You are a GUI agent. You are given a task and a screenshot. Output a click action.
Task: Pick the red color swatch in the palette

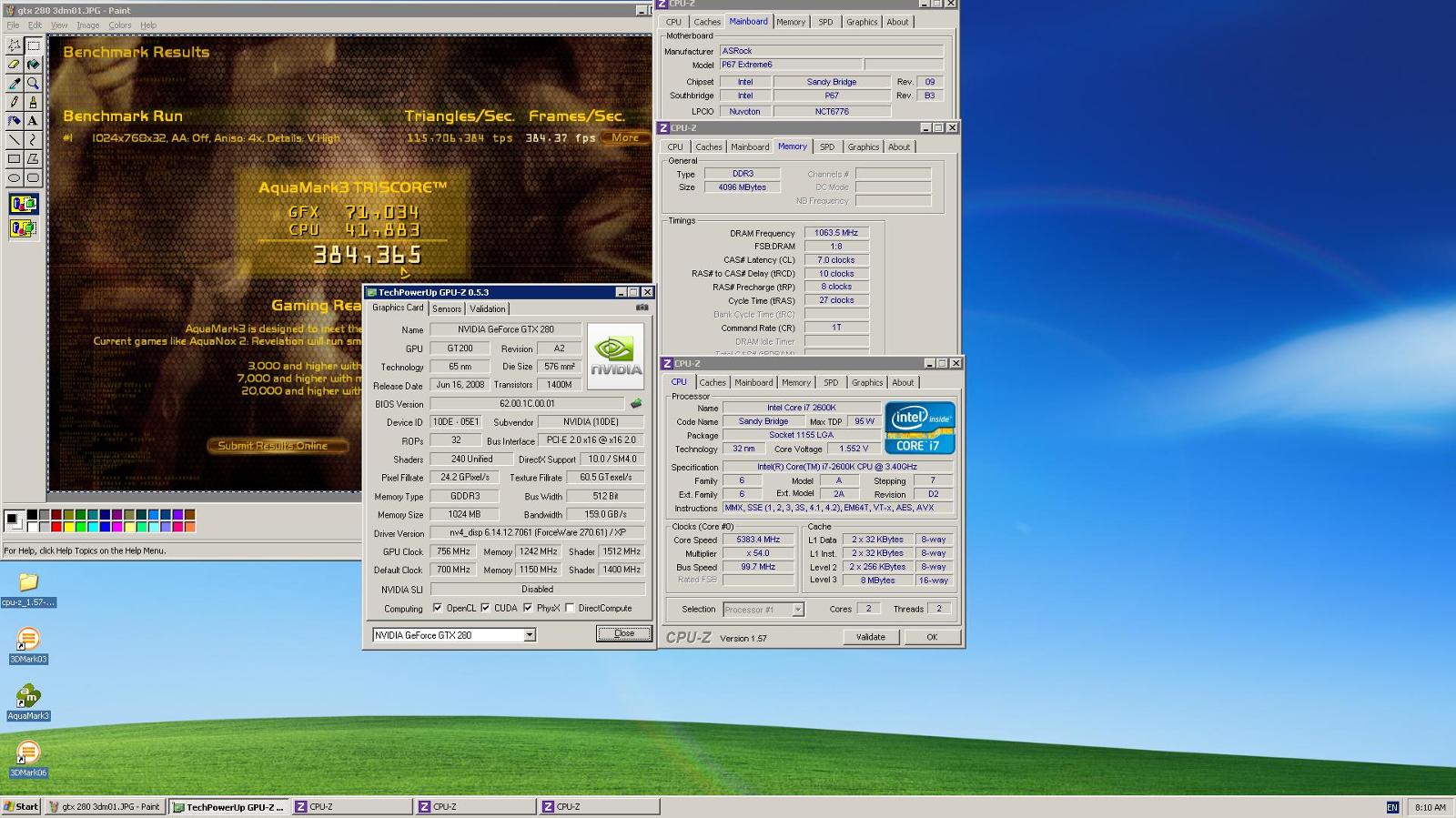[x=56, y=526]
